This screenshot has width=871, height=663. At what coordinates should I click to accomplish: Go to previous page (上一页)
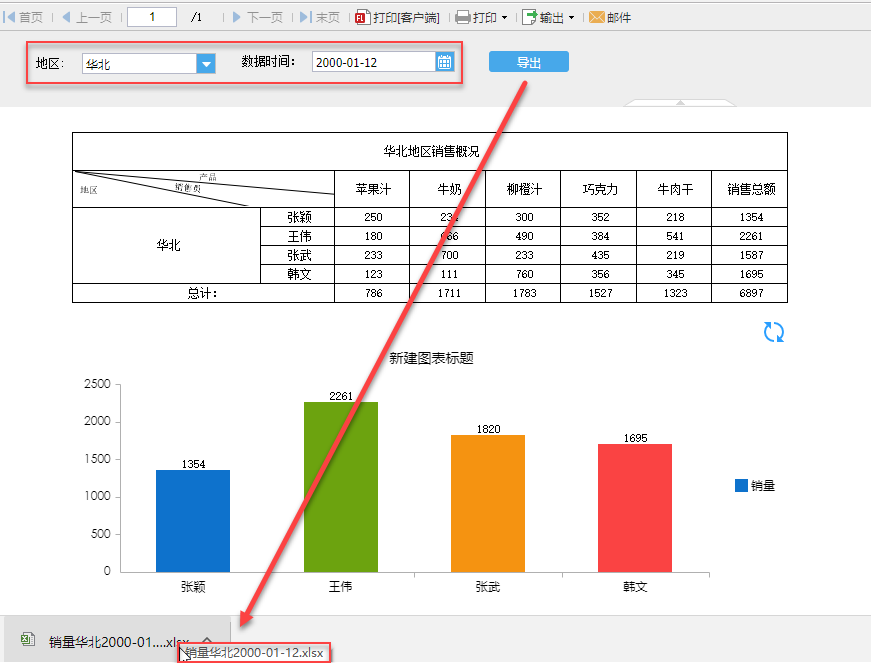point(87,17)
